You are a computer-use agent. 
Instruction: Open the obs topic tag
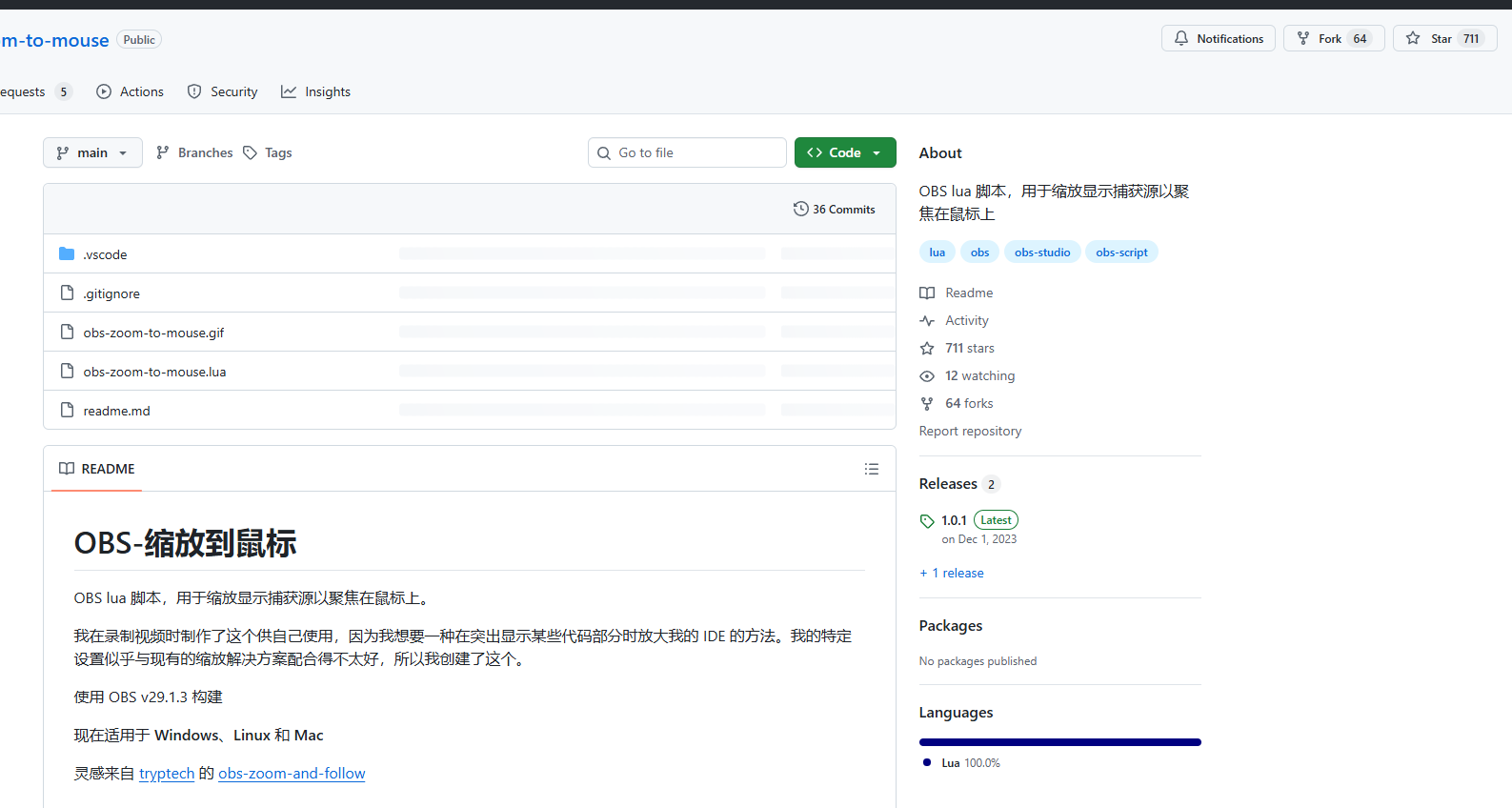[979, 252]
